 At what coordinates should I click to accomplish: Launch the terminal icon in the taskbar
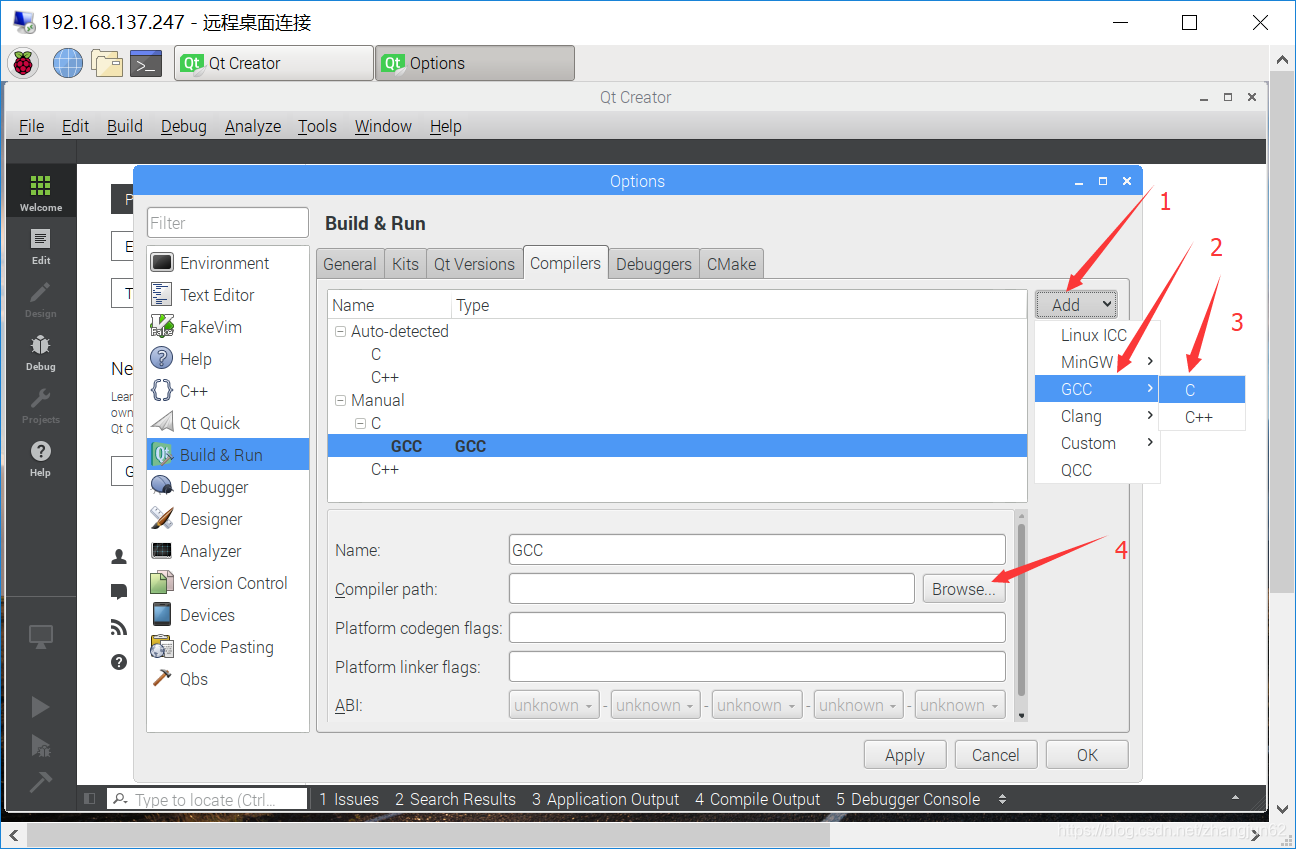[x=146, y=63]
